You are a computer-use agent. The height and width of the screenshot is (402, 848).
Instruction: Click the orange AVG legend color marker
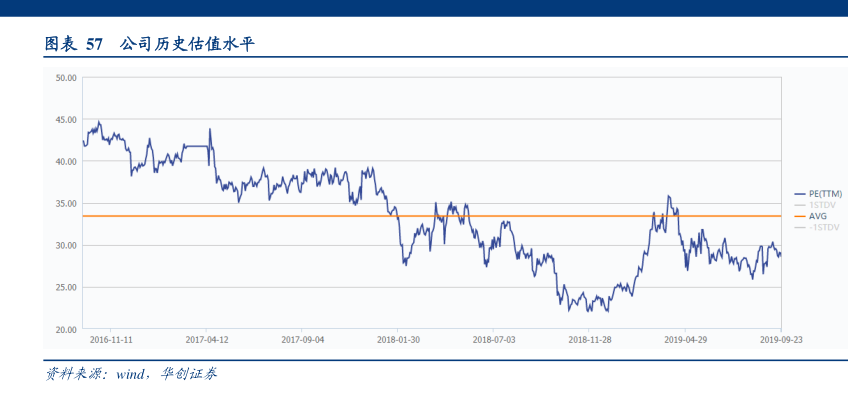pos(799,215)
